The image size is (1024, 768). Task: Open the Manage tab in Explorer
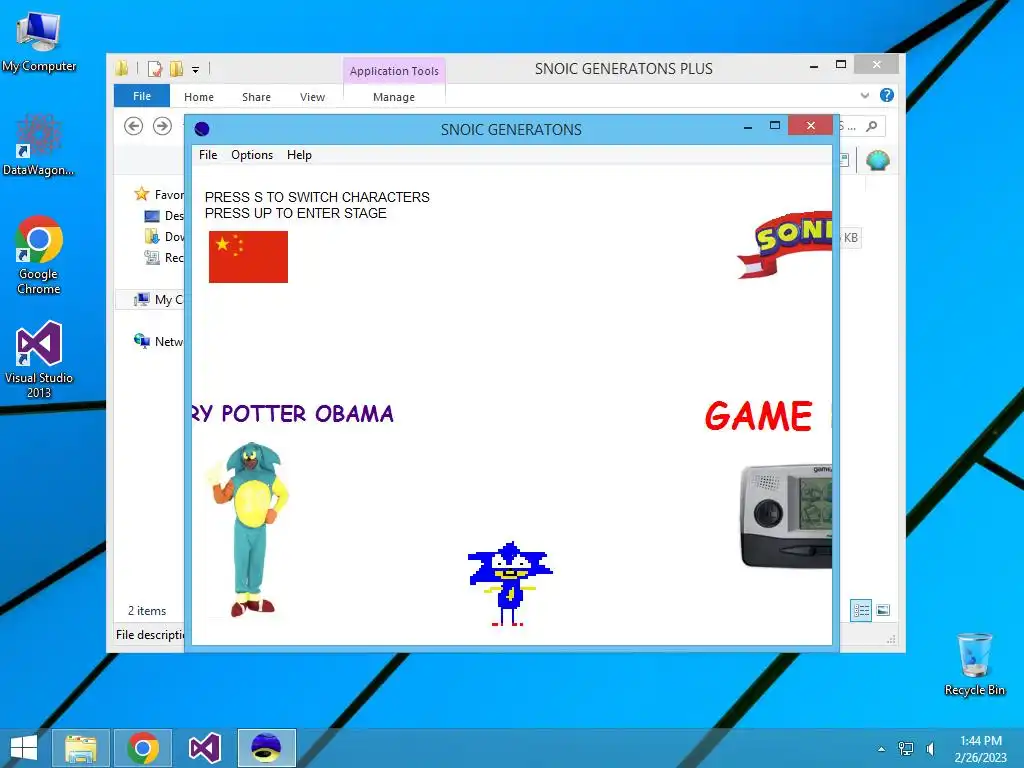pos(394,97)
